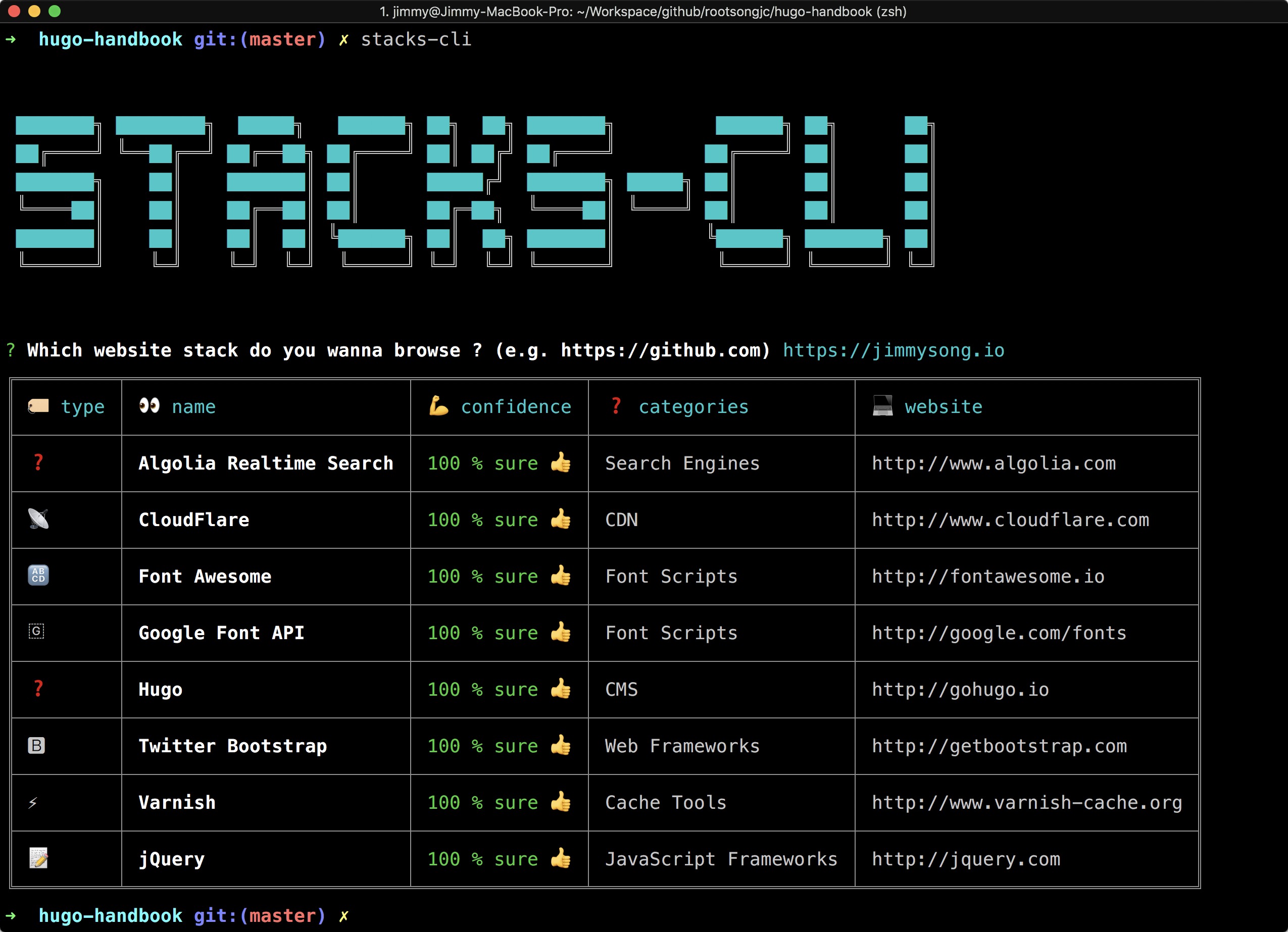Screen dimensions: 1288x932
Task: Click the red close window button
Action: coord(14,11)
